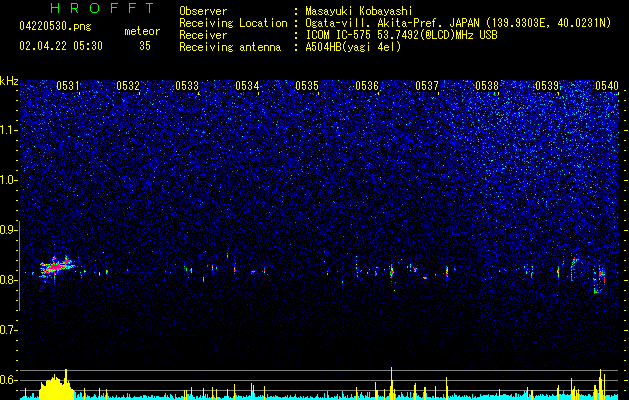The image size is (629, 400).
Task: Click the HROFFT title text
Action: point(103,8)
